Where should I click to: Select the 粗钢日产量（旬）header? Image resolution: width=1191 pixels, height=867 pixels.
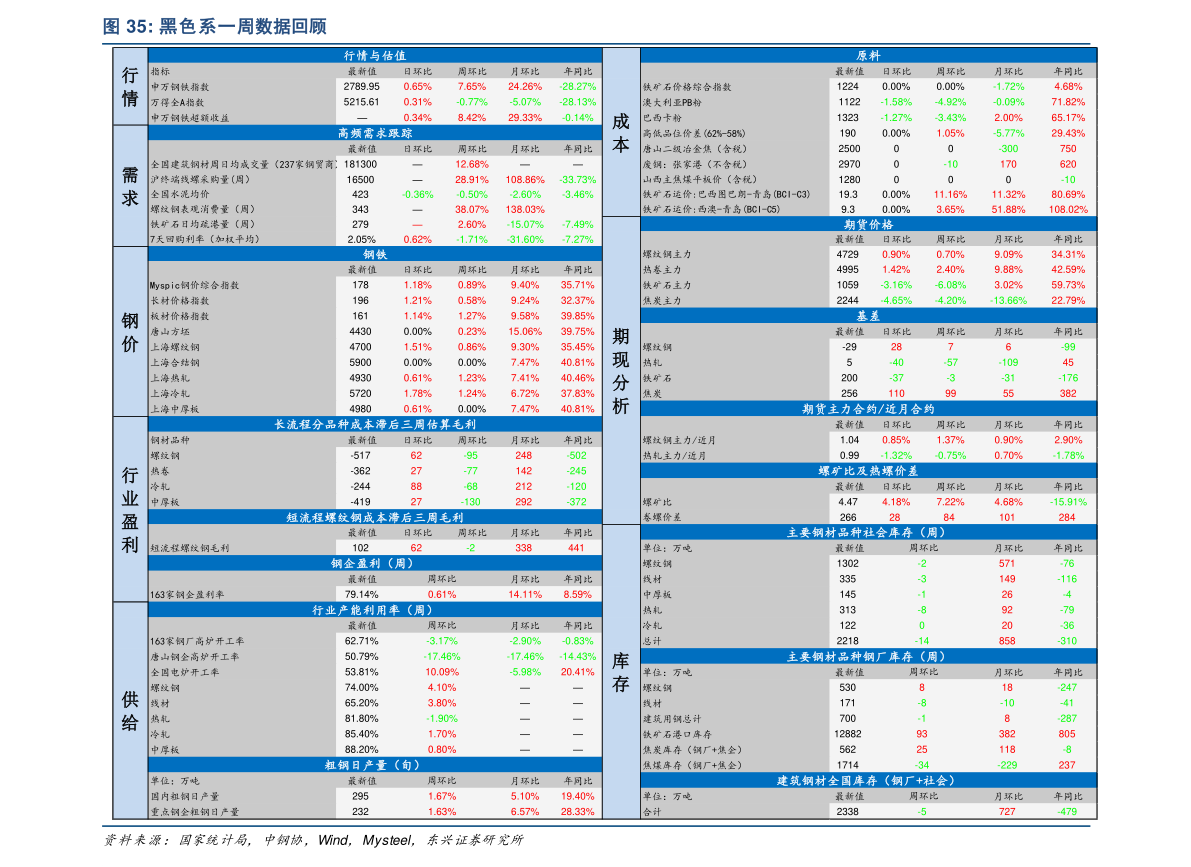point(374,765)
